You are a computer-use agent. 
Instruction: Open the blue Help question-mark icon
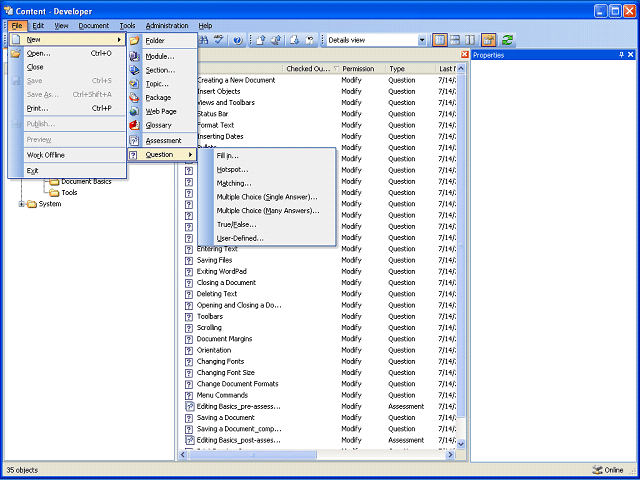(x=238, y=40)
